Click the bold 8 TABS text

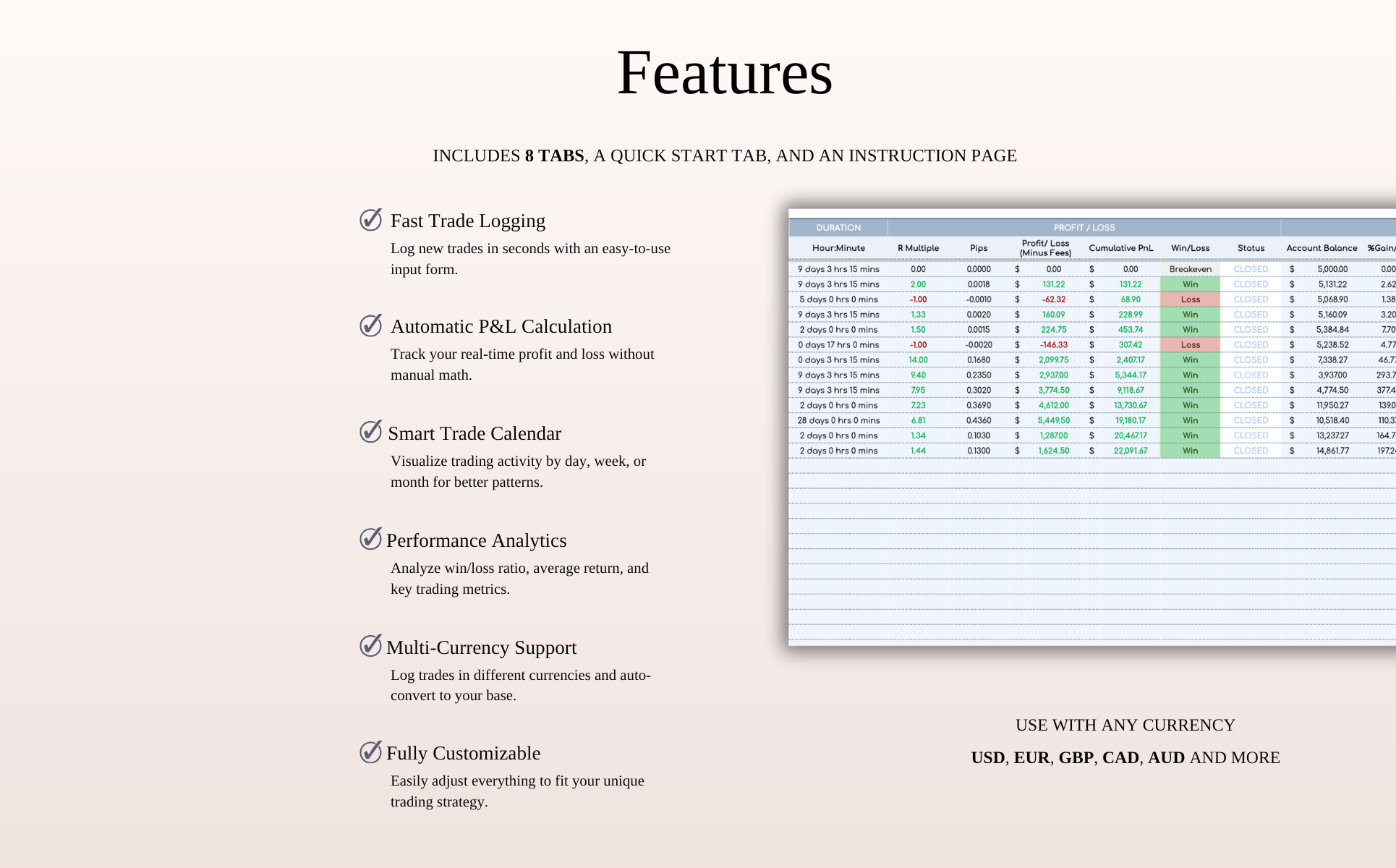click(554, 156)
